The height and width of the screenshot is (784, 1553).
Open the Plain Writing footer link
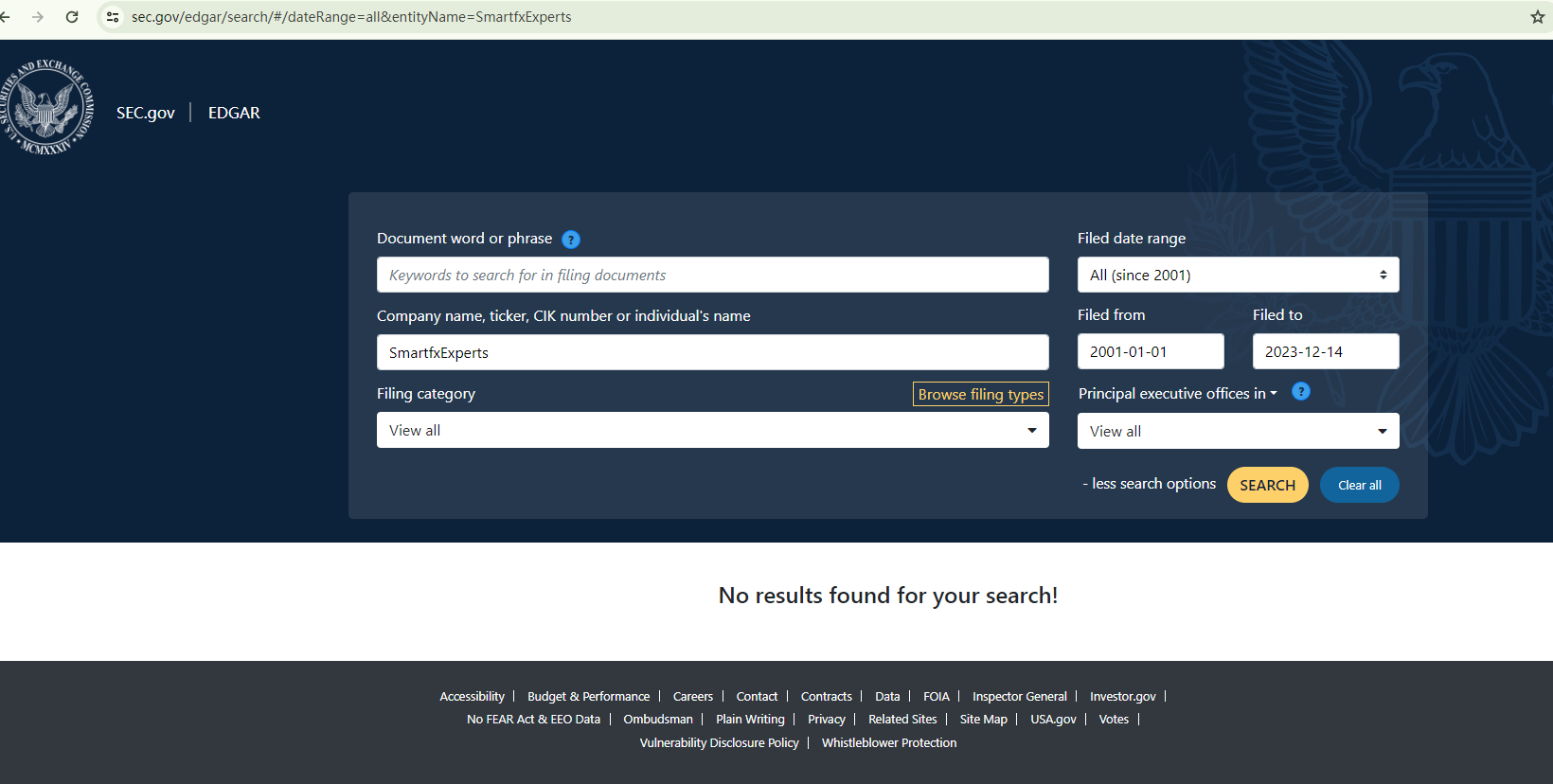click(750, 720)
